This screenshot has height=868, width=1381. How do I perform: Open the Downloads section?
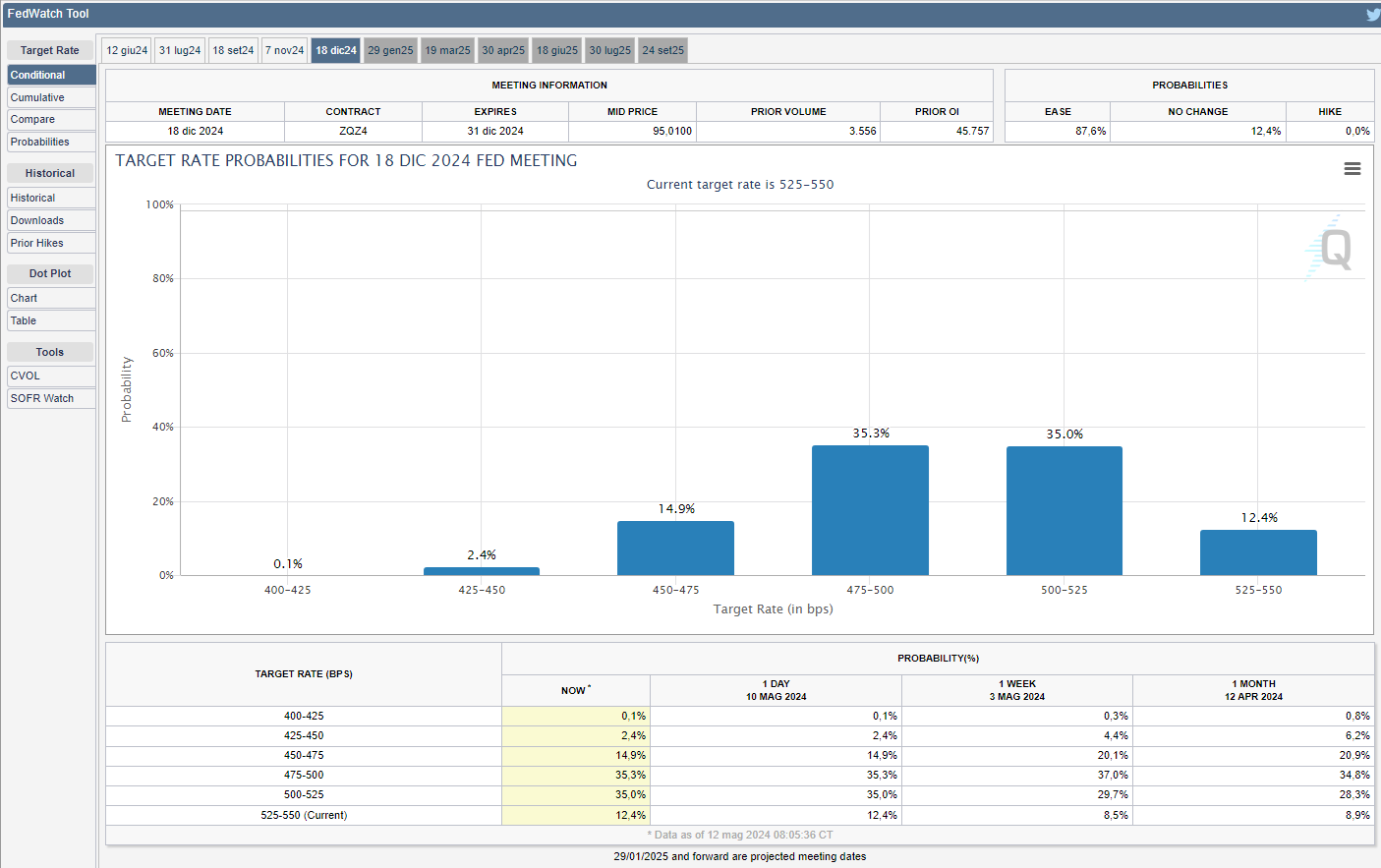click(51, 220)
